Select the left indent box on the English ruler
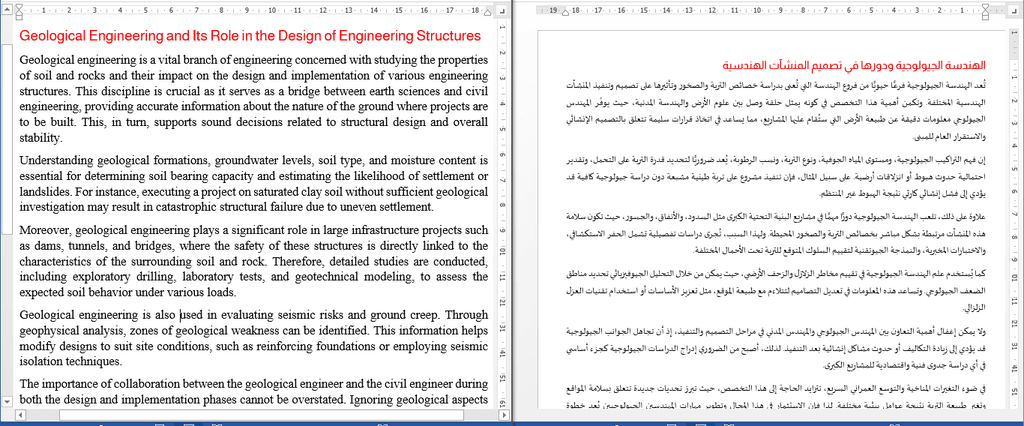The width and height of the screenshot is (1024, 426). coord(19,18)
